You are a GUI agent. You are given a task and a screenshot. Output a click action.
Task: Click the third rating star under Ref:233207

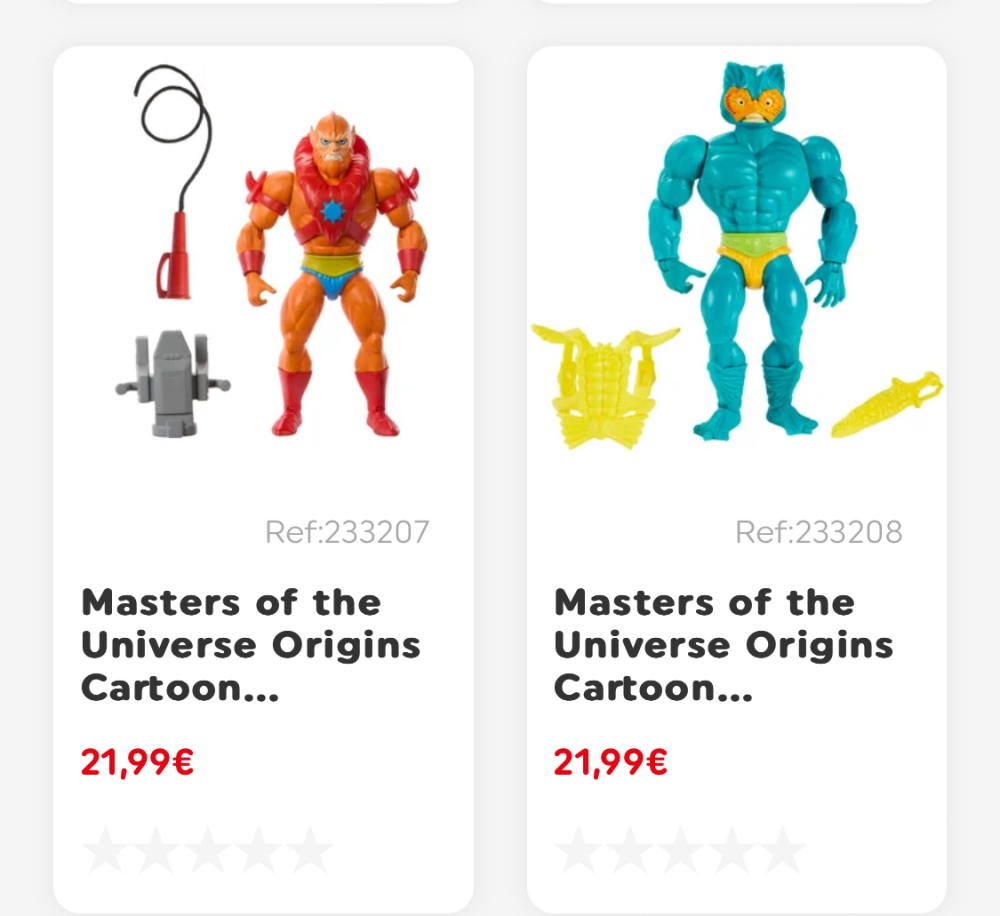(207, 850)
